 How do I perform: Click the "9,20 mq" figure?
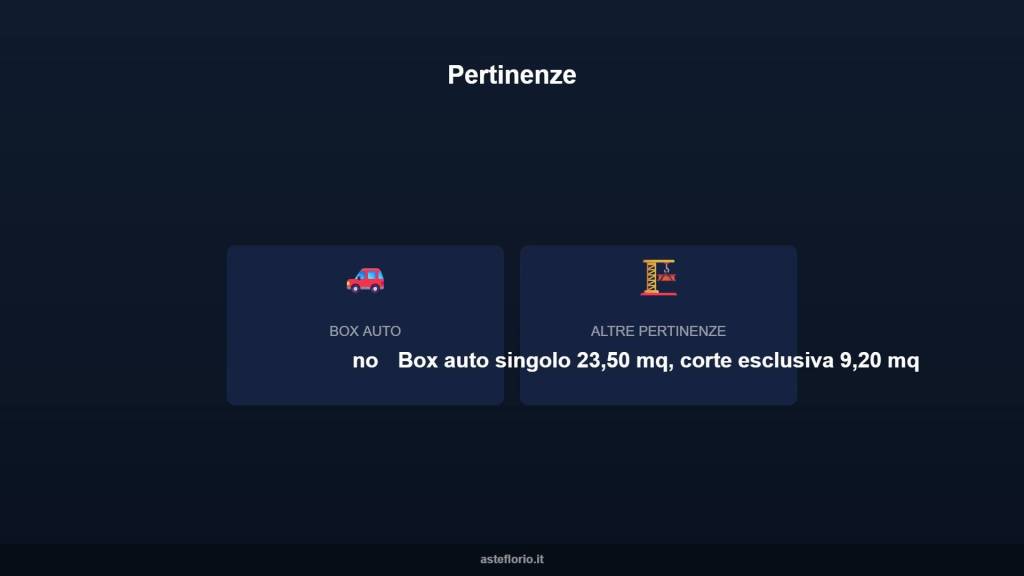pos(879,361)
